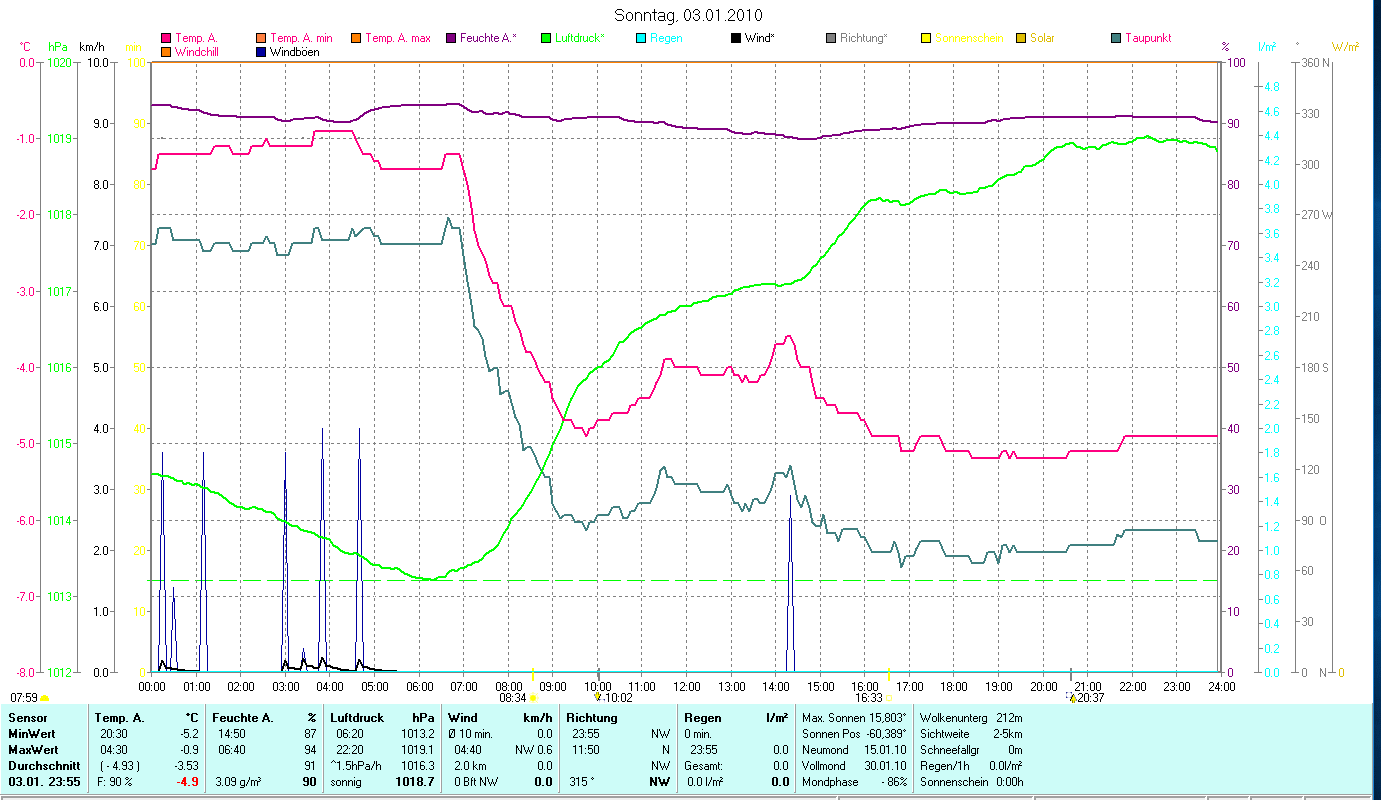Select the "Ø 10 min." wind label
Viewport: 1381px width, 800px height.
[x=472, y=734]
